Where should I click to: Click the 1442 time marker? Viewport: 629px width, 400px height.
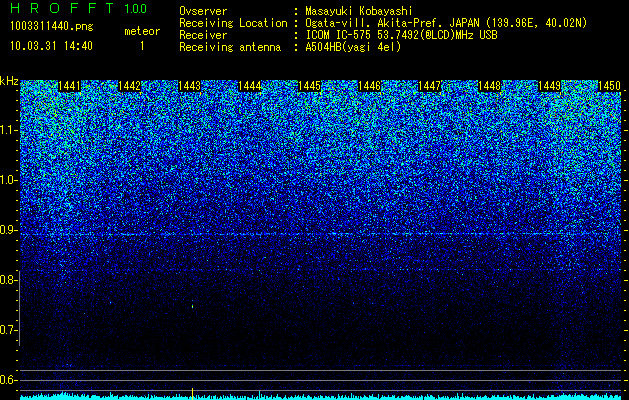coord(130,86)
